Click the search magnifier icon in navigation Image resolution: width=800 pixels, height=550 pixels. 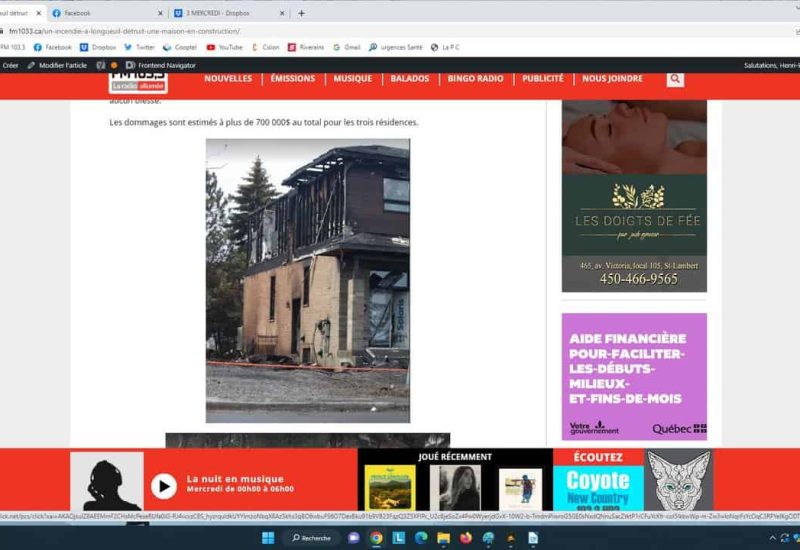pos(675,79)
